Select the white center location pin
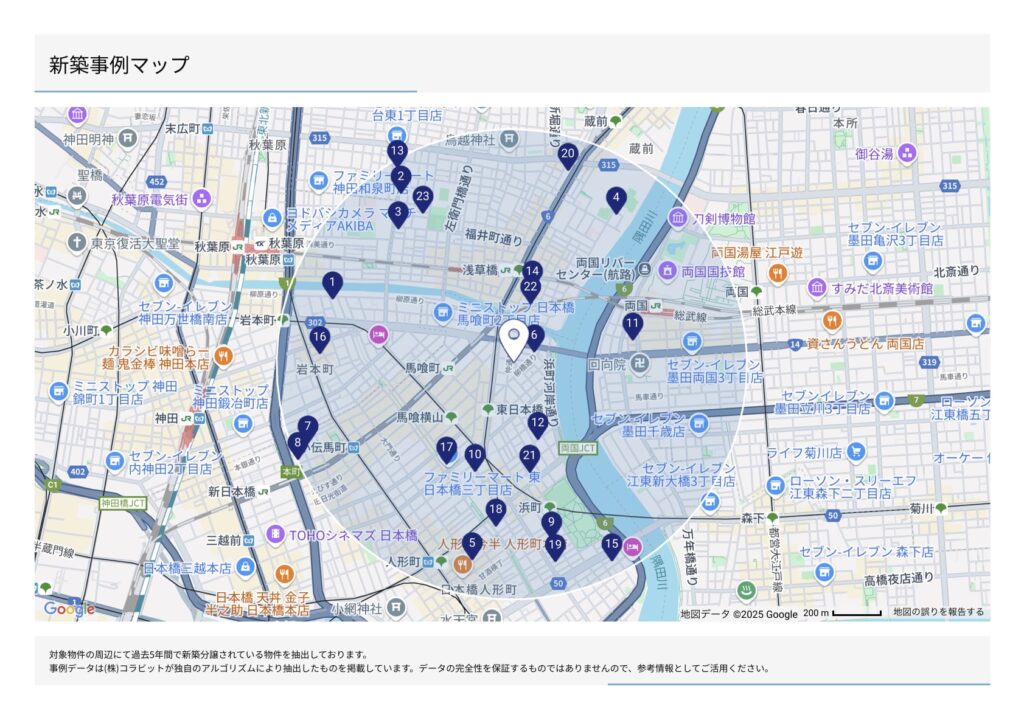1024x723 pixels. click(514, 340)
